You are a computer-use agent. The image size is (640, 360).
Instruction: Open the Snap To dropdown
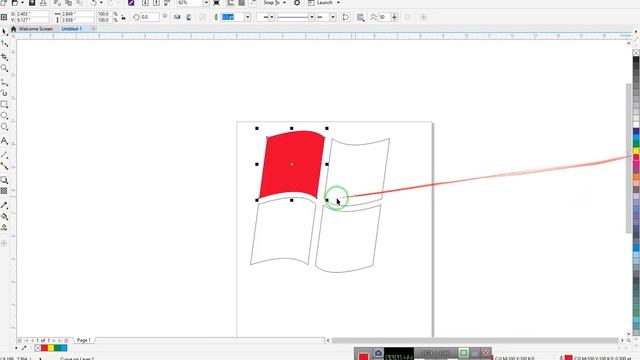coord(275,2)
